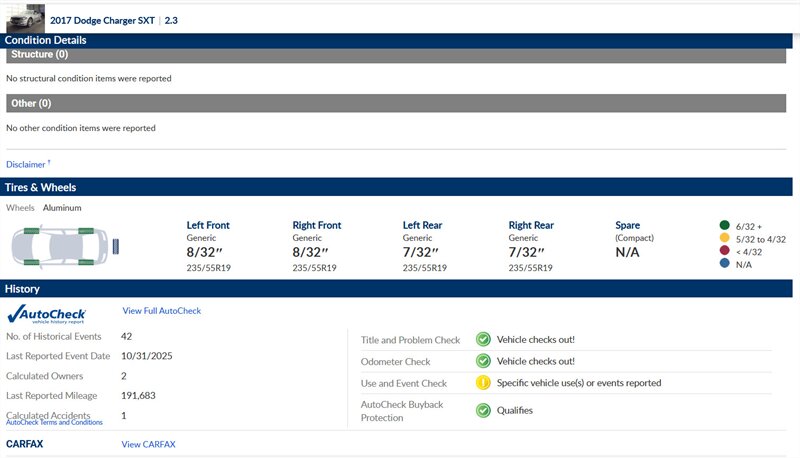This screenshot has width=800, height=458.
Task: Click the blue N/A legend dot
Action: (x=723, y=265)
